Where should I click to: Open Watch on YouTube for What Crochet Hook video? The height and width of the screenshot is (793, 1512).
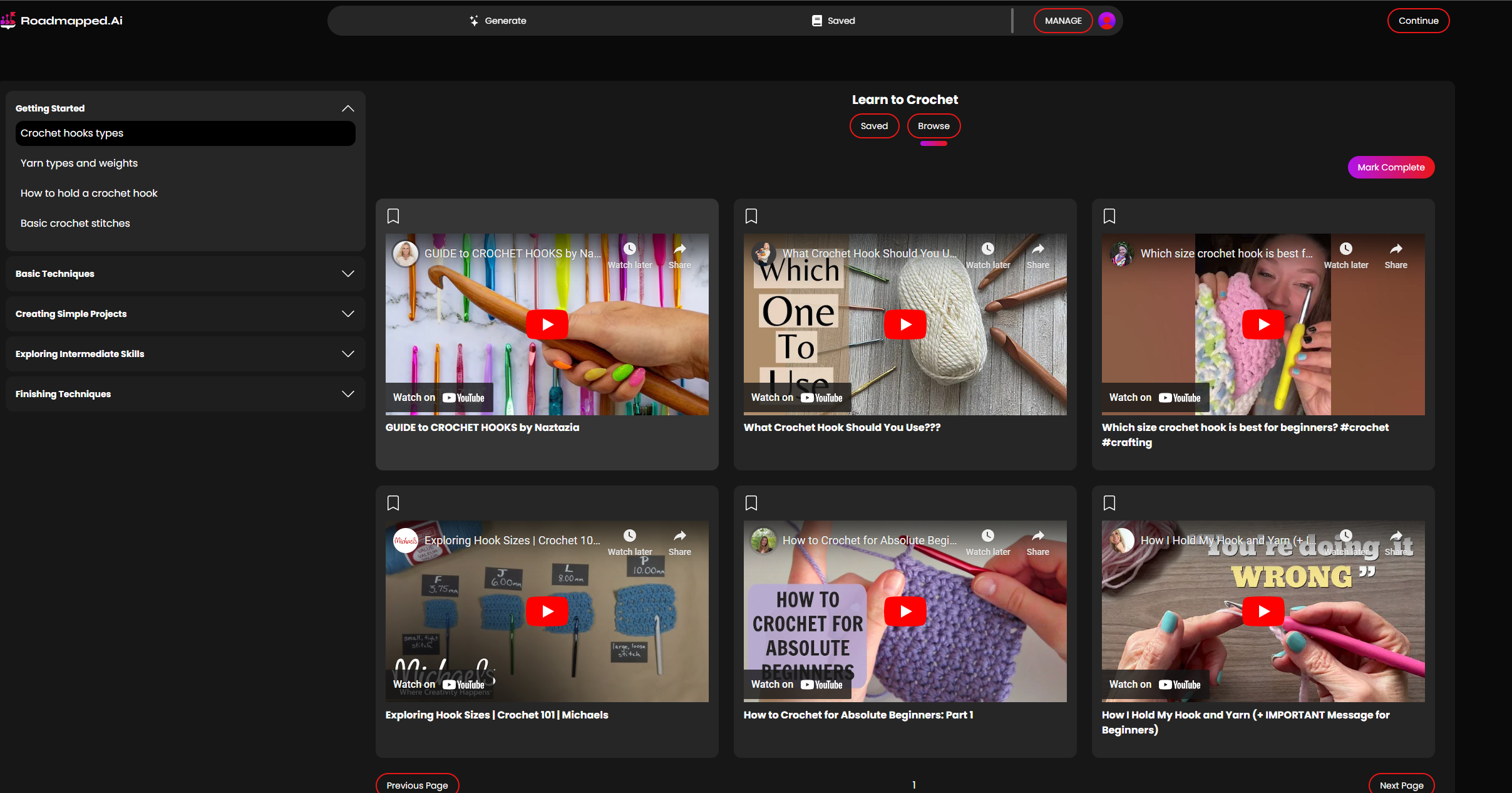tap(797, 398)
